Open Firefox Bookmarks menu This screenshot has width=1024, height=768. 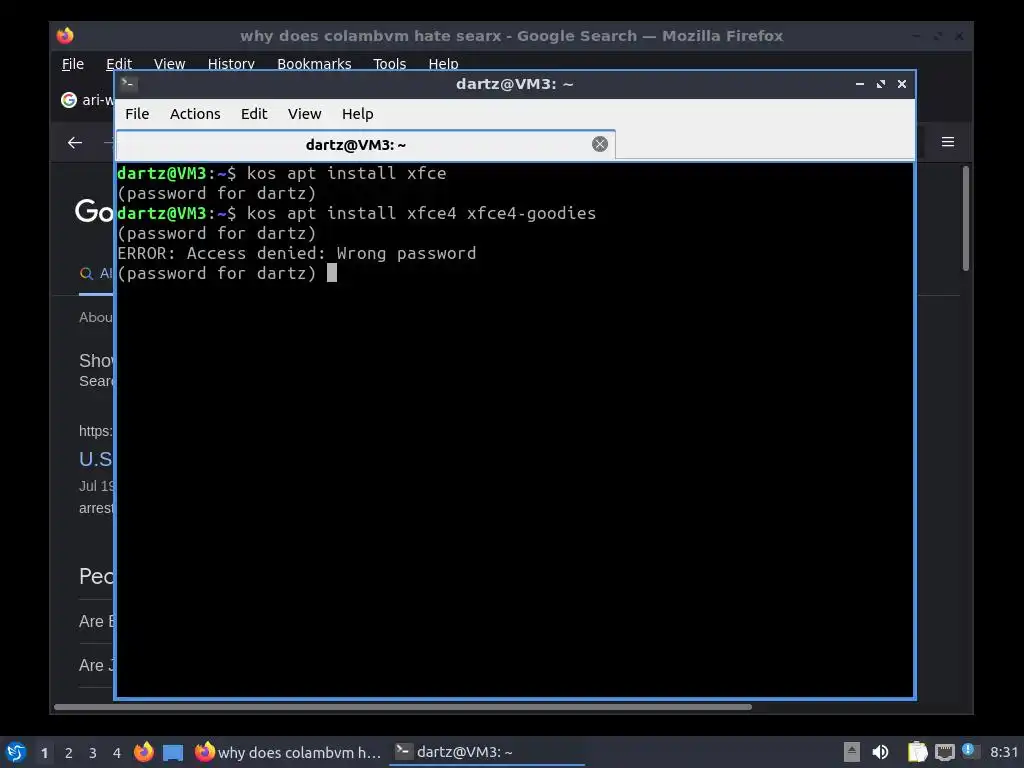314,64
